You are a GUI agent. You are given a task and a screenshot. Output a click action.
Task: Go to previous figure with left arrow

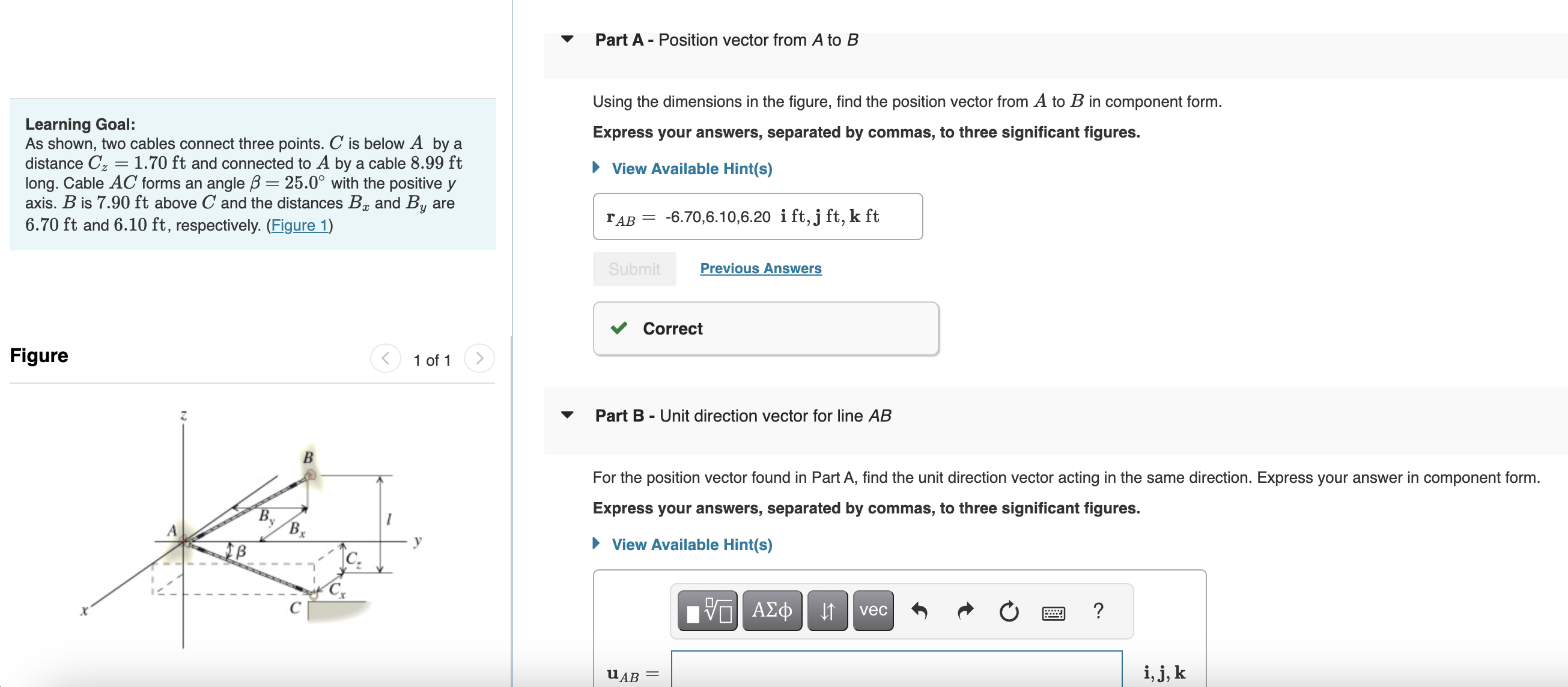(386, 359)
